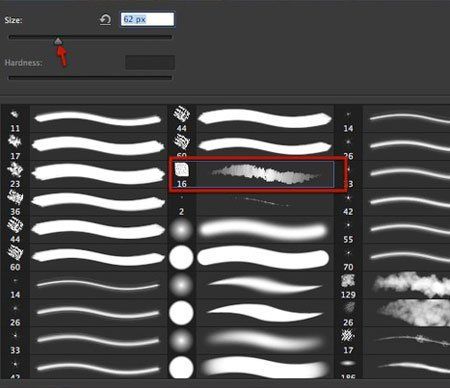Select hard round brush with crisp tapered stroke
Viewport: 450px width, 388px height.
pyautogui.click(x=251, y=313)
